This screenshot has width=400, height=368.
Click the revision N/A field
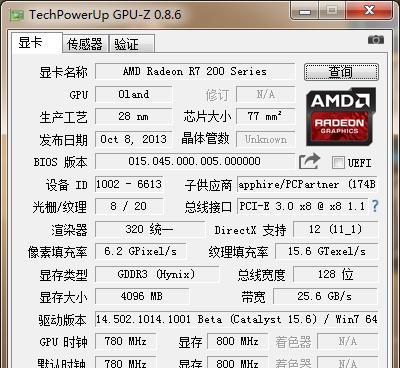(x=266, y=94)
